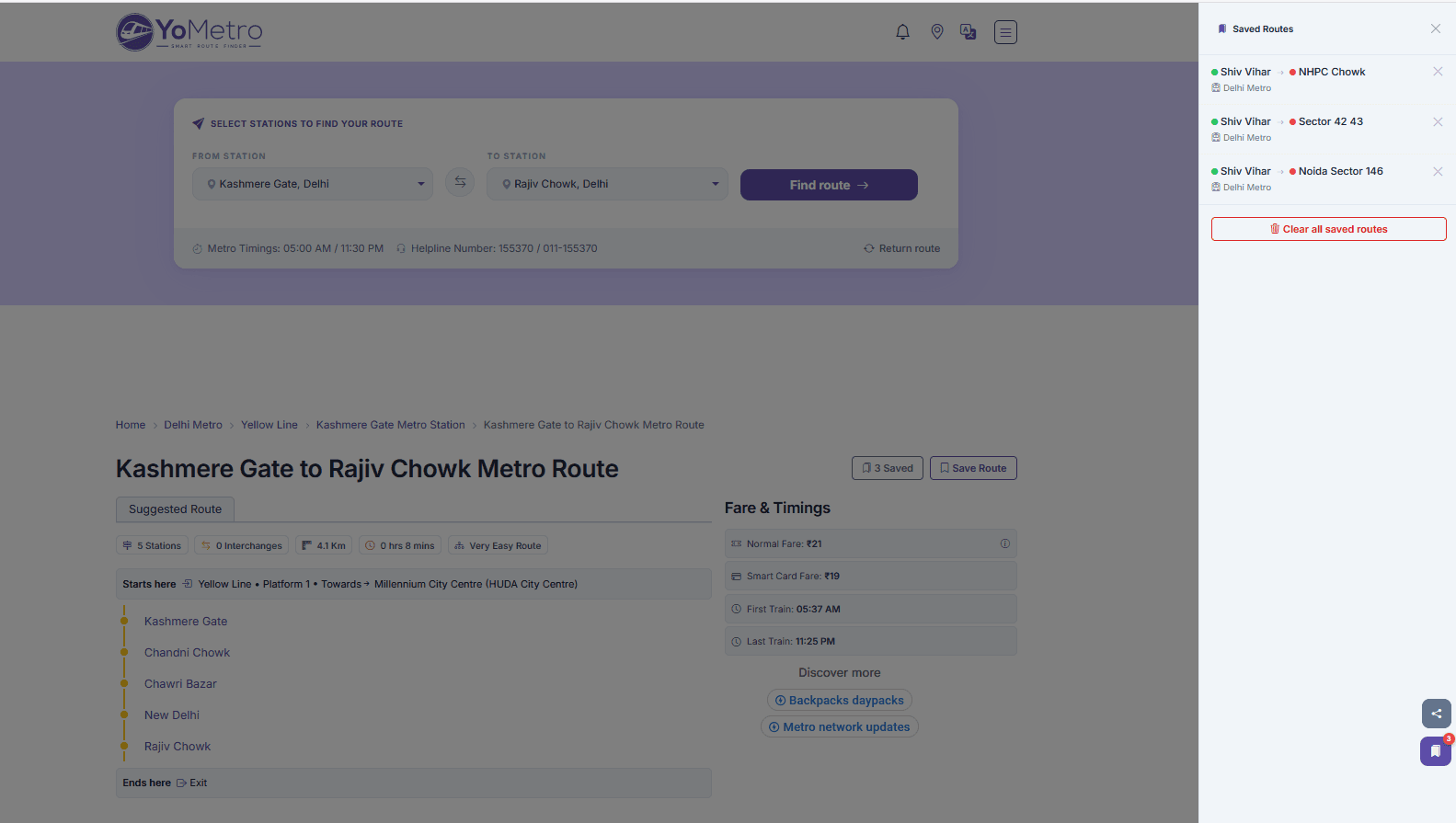Open Metro network updates link

(x=839, y=727)
